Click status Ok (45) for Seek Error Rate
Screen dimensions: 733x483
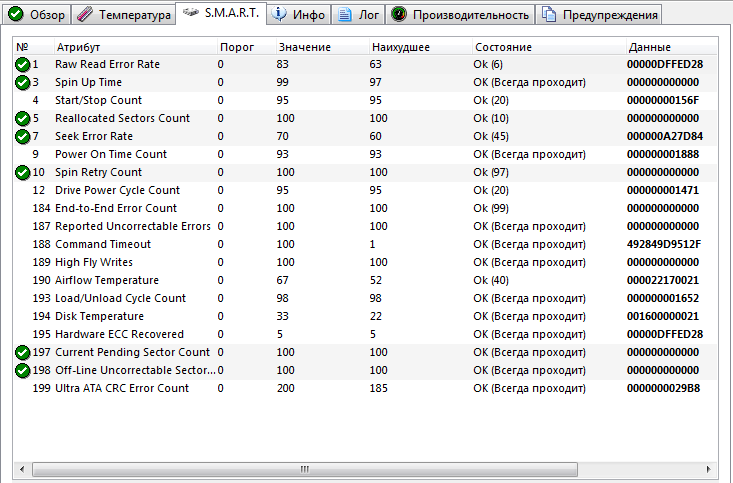pos(491,137)
